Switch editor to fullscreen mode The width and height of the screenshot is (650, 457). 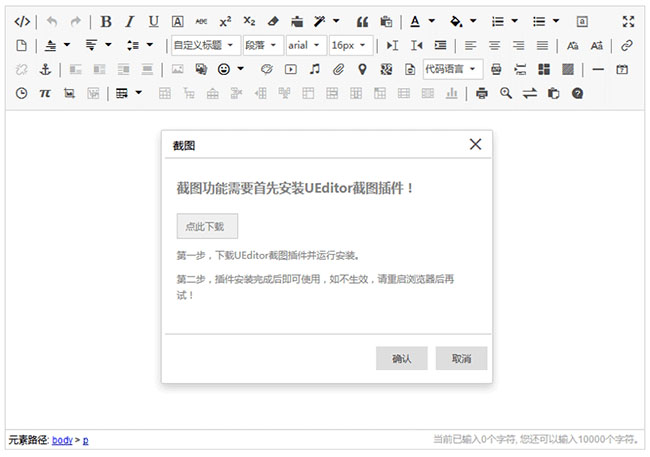tap(628, 21)
